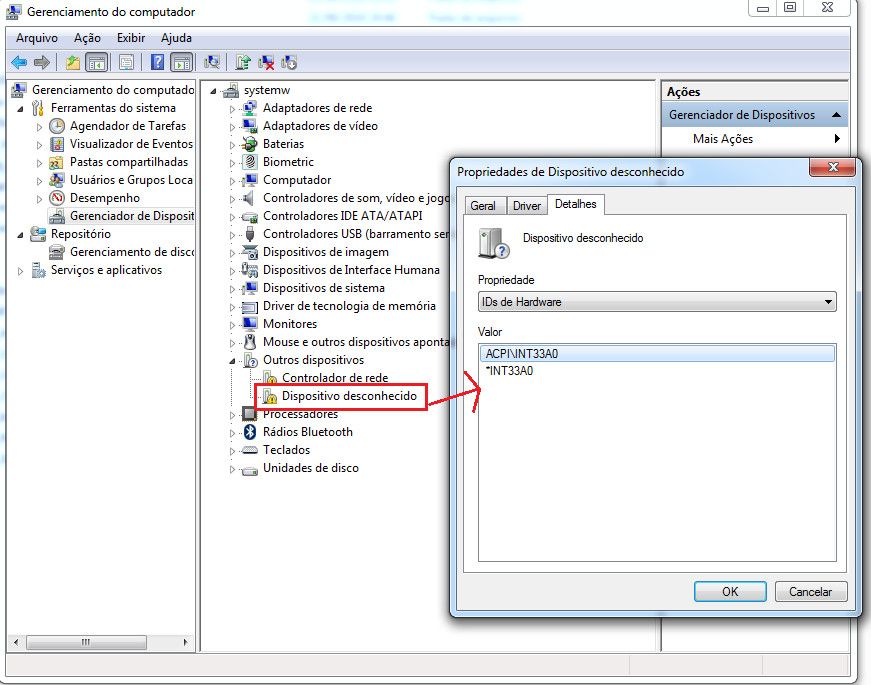Click the OK button
Screen dimensions: 871x685
[x=729, y=591]
